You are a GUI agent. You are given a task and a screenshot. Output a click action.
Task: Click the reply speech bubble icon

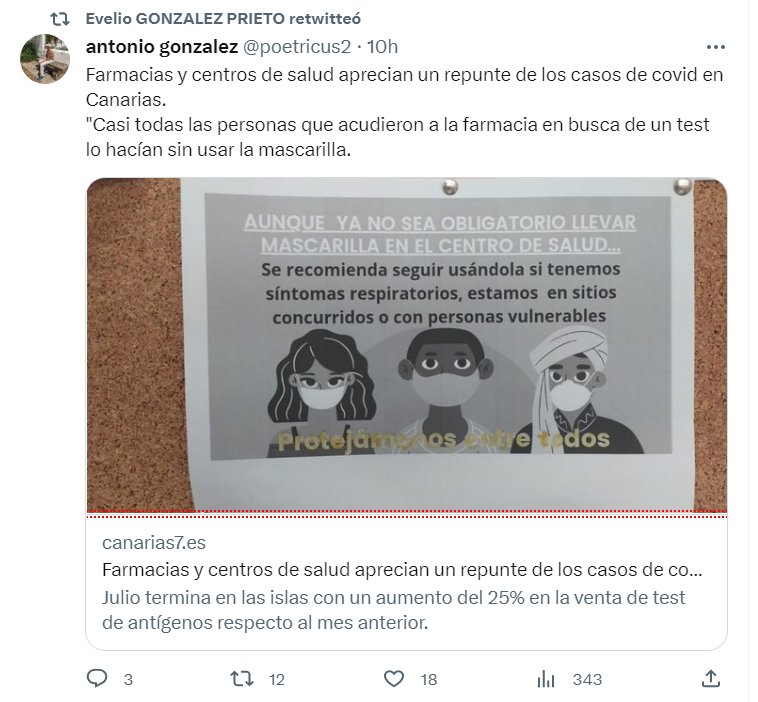tap(97, 679)
